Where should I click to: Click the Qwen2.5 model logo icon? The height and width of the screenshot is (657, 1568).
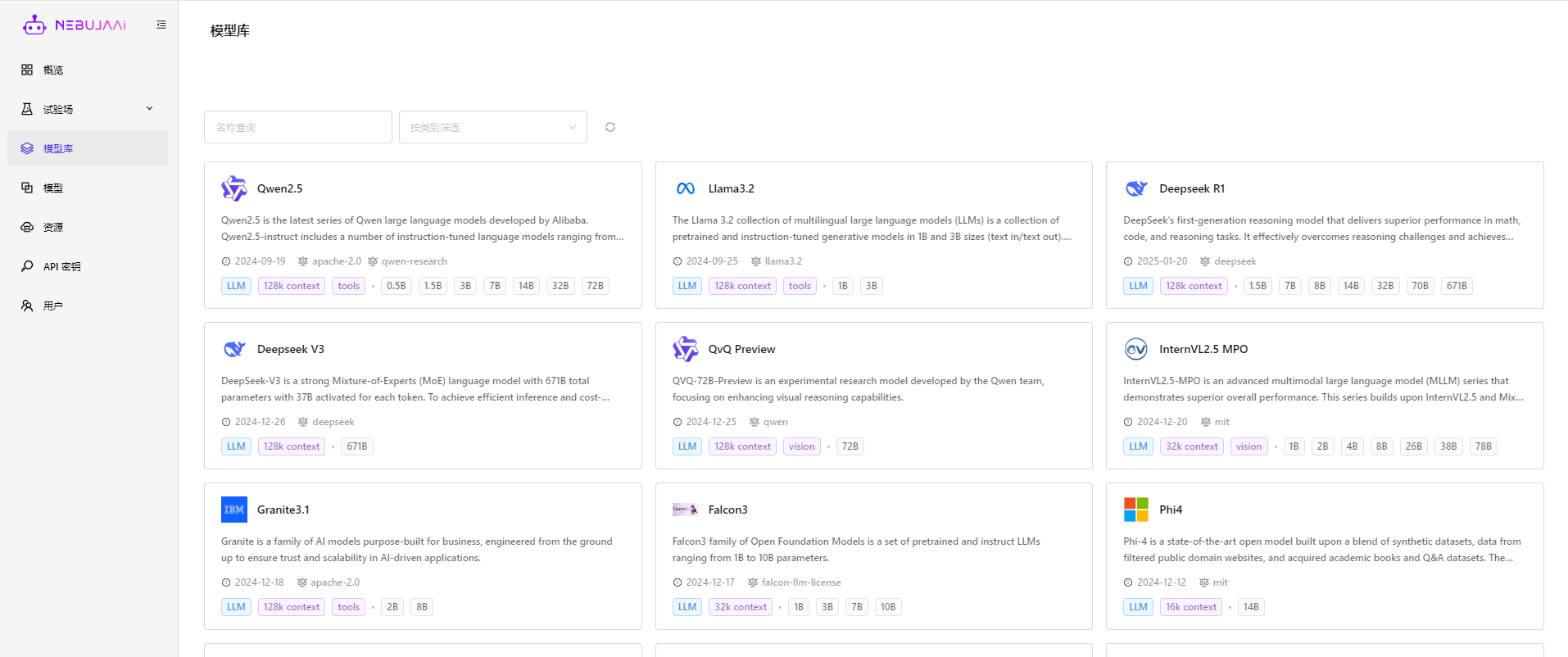point(234,188)
